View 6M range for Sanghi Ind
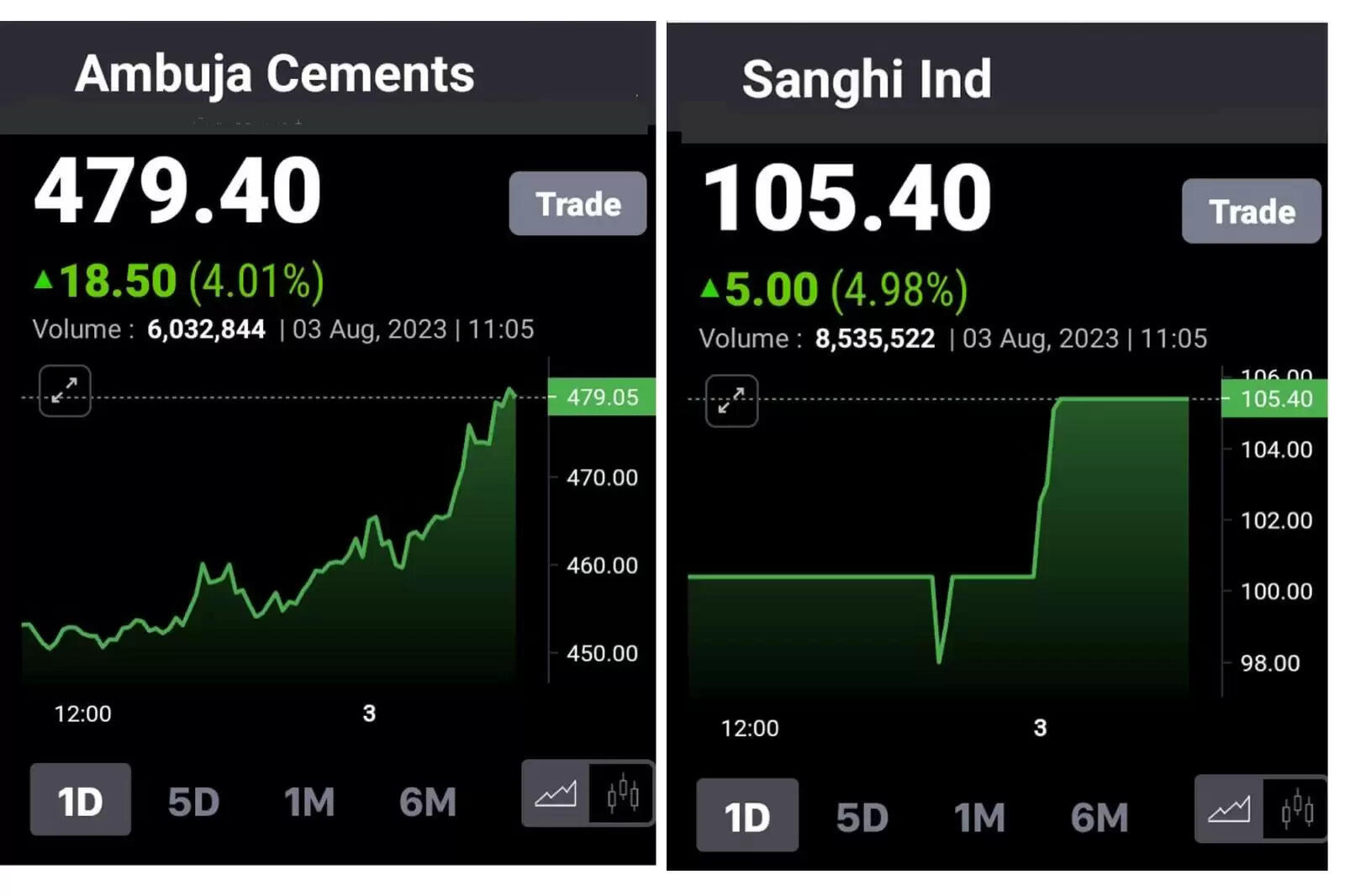Screen dimensions: 1345x896 tap(1099, 817)
